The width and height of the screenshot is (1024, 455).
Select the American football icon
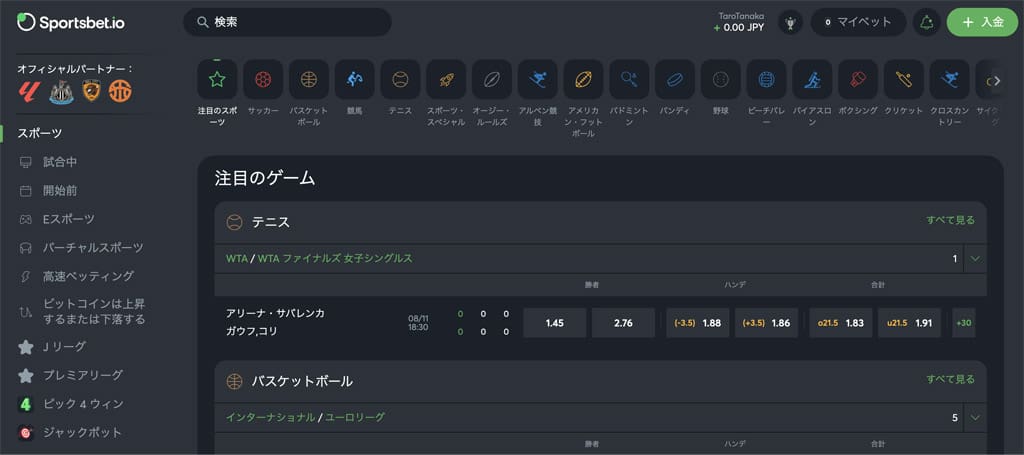[583, 80]
